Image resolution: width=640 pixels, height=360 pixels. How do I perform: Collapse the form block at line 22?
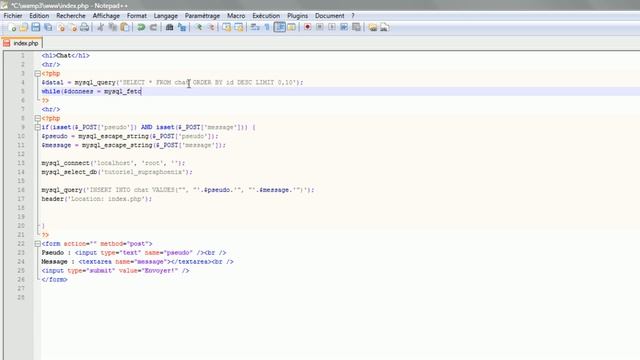pos(38,244)
